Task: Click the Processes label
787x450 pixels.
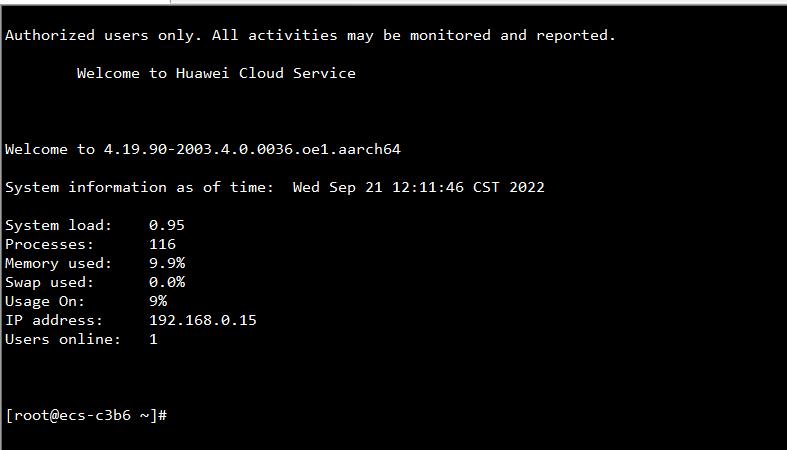Action: click(x=50, y=244)
